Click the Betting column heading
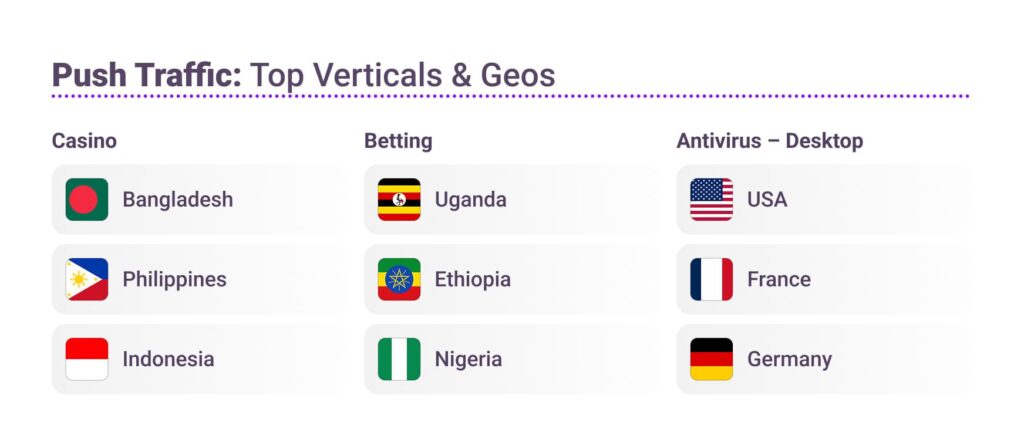Image resolution: width=1024 pixels, height=446 pixels. [x=398, y=141]
